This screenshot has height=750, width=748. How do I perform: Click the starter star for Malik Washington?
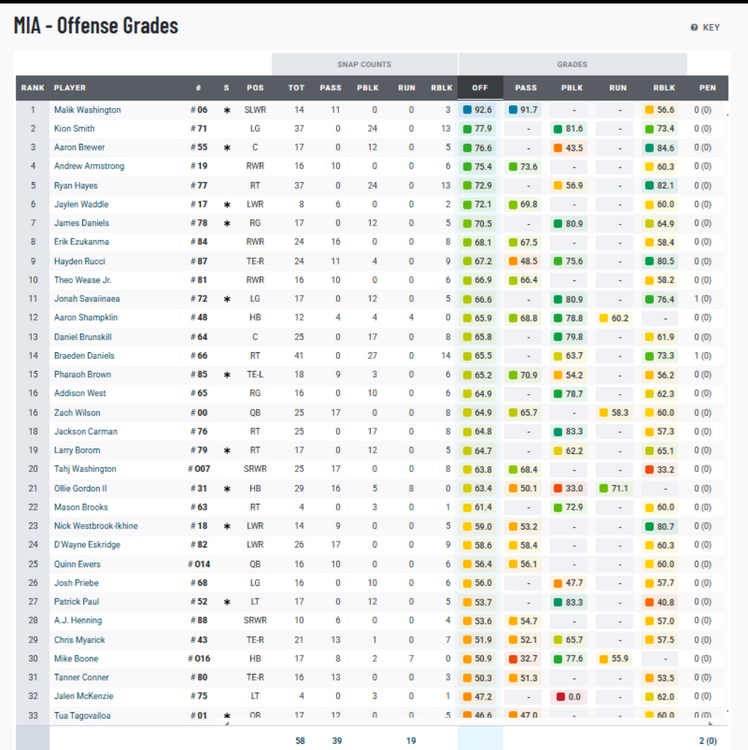point(227,110)
